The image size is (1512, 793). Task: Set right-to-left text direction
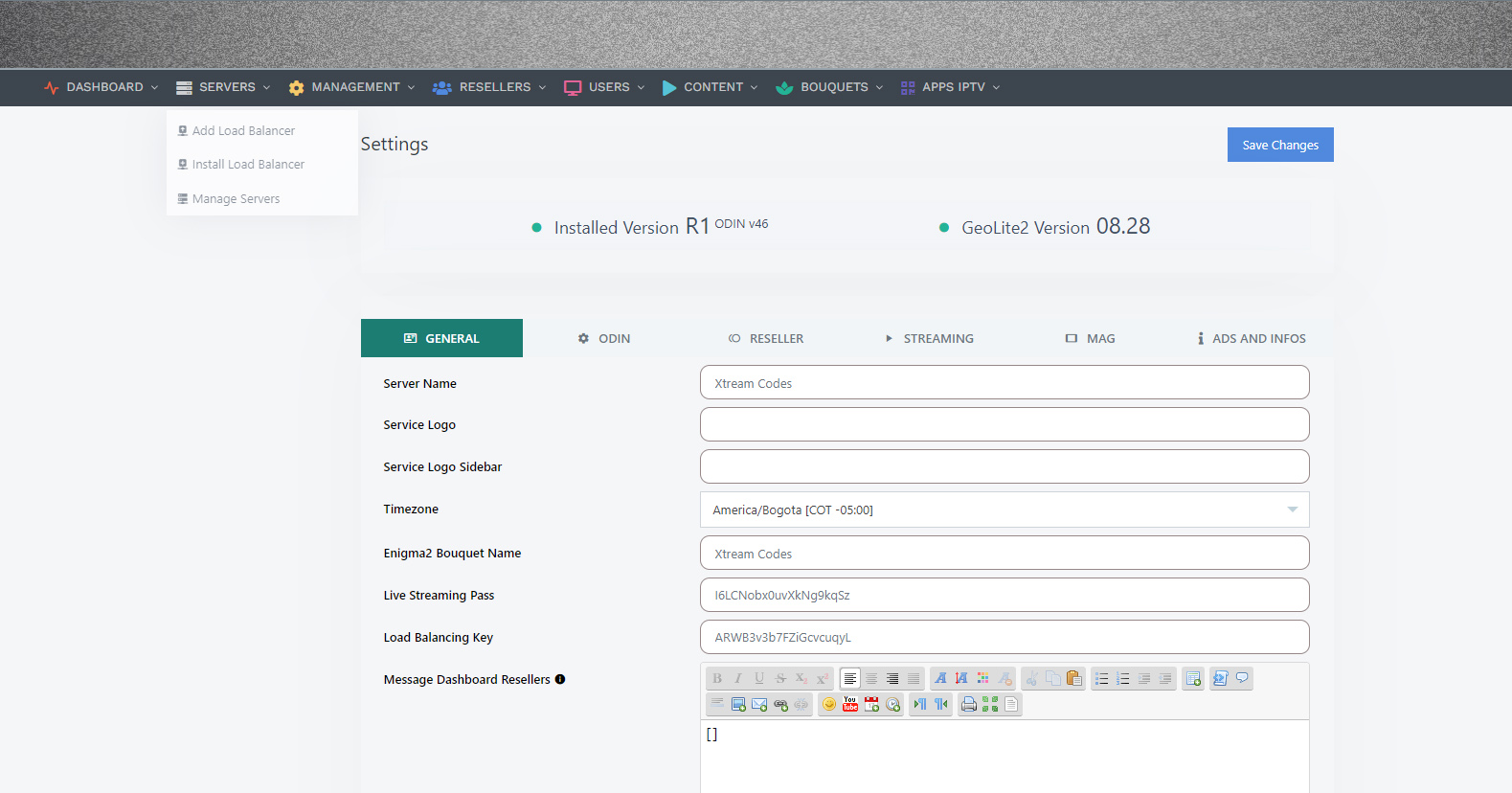(x=941, y=704)
